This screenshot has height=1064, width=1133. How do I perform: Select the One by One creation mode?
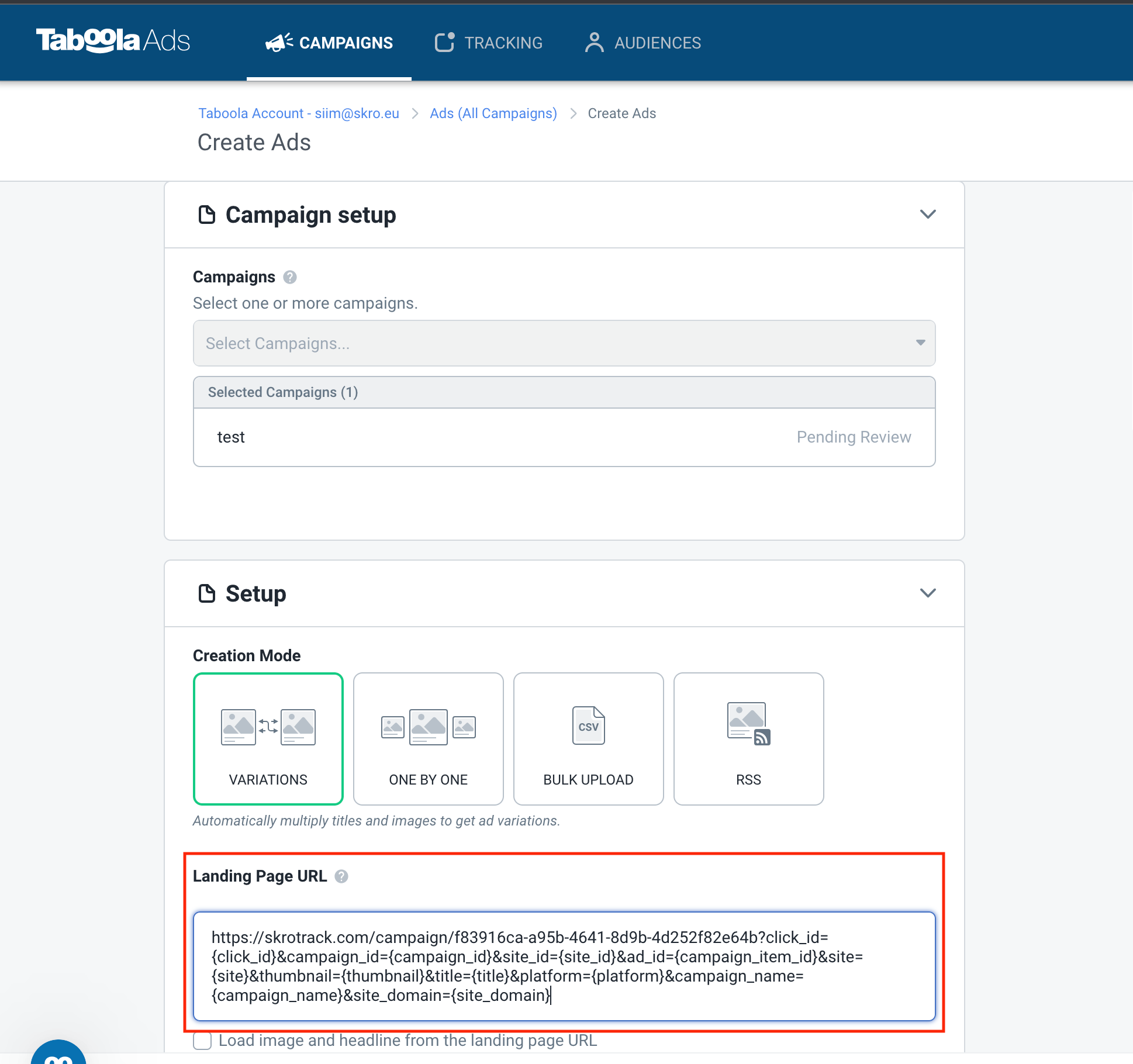[x=429, y=739]
